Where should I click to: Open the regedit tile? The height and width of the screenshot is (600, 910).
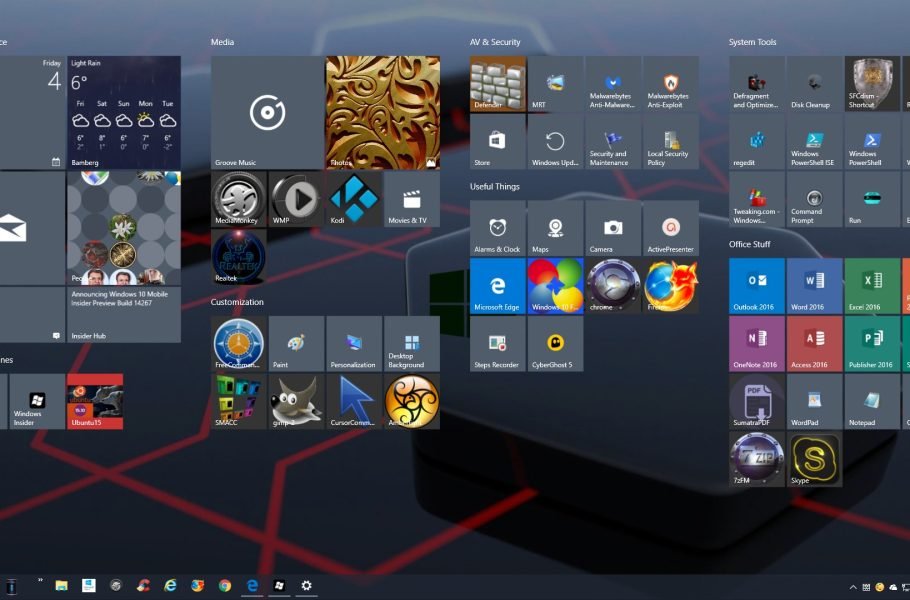(x=757, y=142)
